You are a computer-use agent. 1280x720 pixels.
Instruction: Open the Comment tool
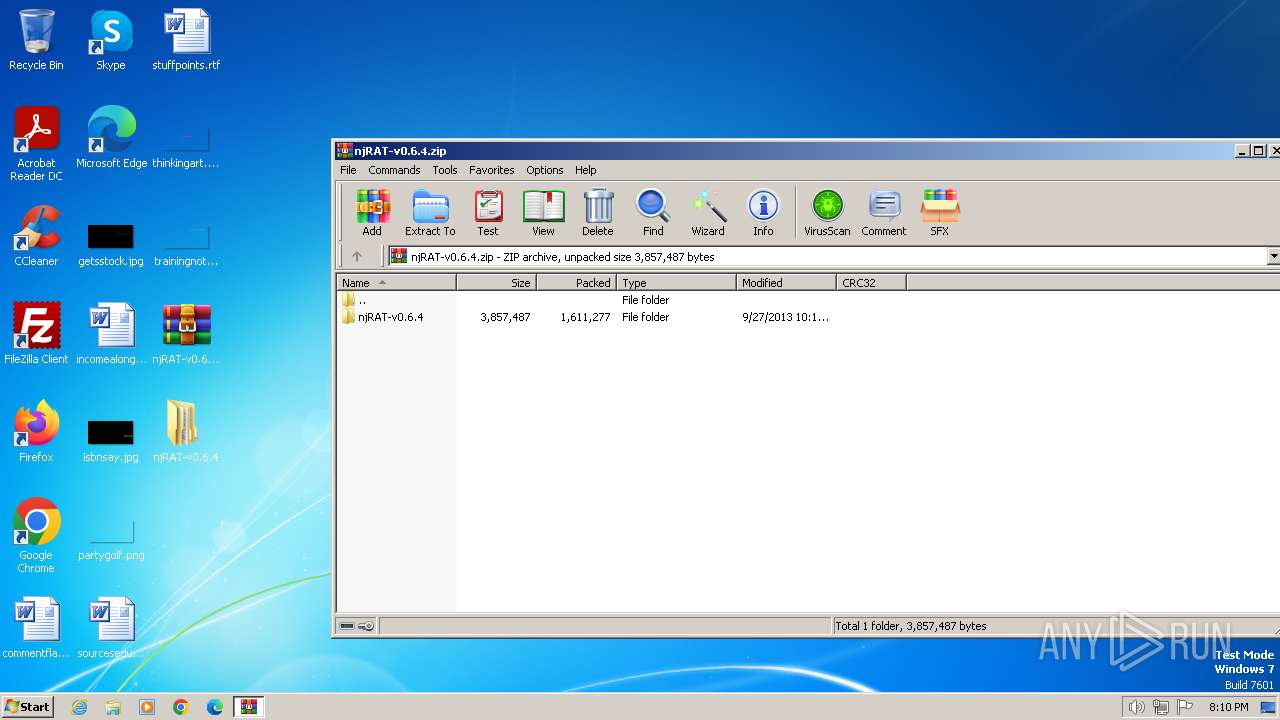tap(884, 212)
